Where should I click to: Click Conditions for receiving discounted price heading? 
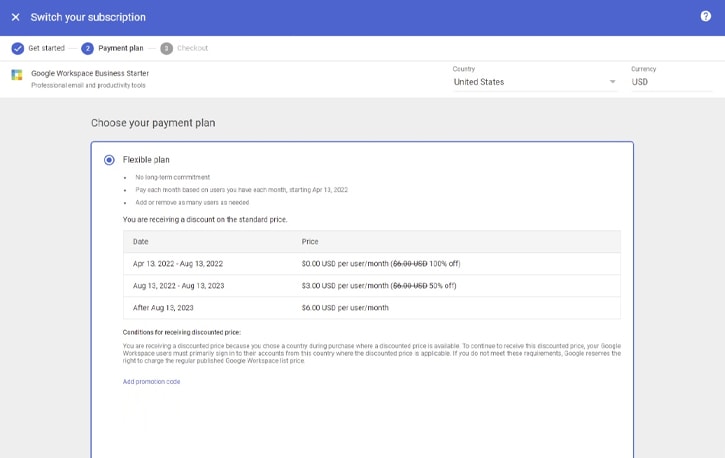pos(182,332)
